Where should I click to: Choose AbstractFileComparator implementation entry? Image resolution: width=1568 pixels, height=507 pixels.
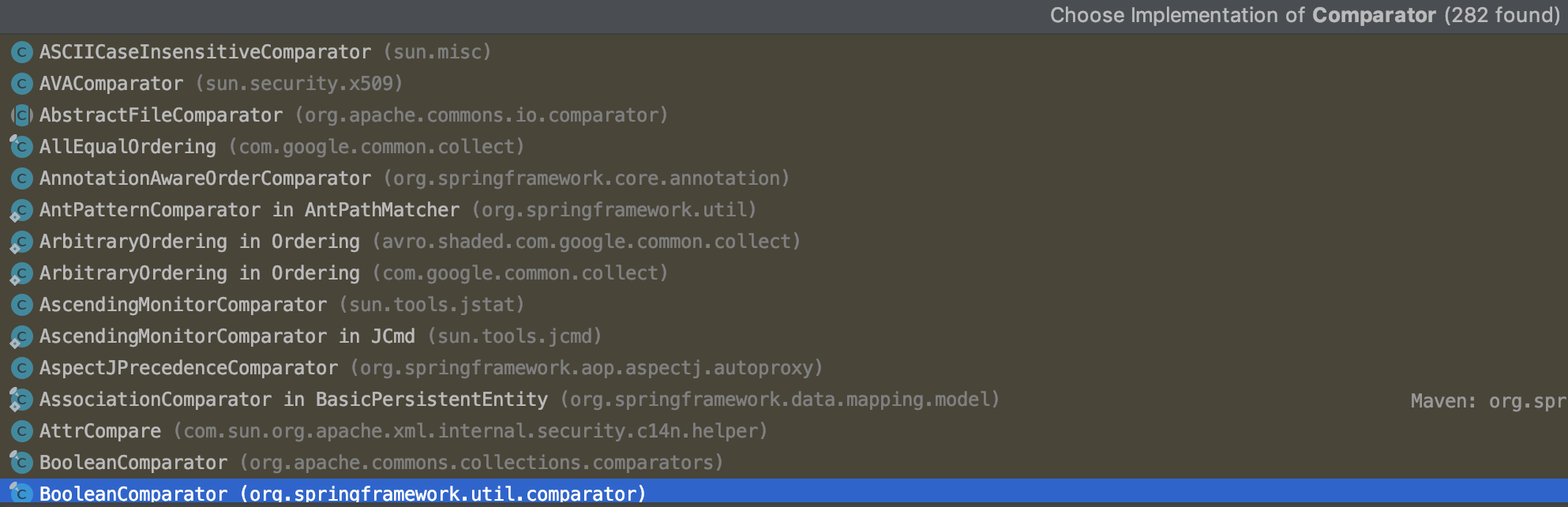[784, 115]
